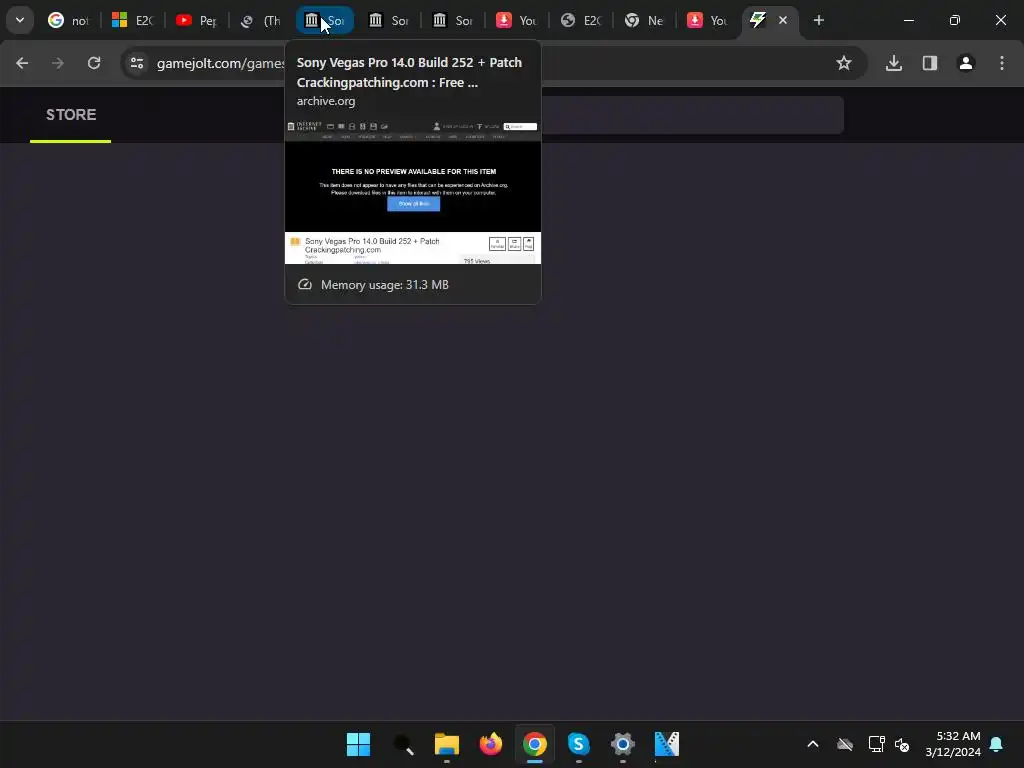The width and height of the screenshot is (1024, 768).
Task: Reload the current page
Action: (94, 63)
